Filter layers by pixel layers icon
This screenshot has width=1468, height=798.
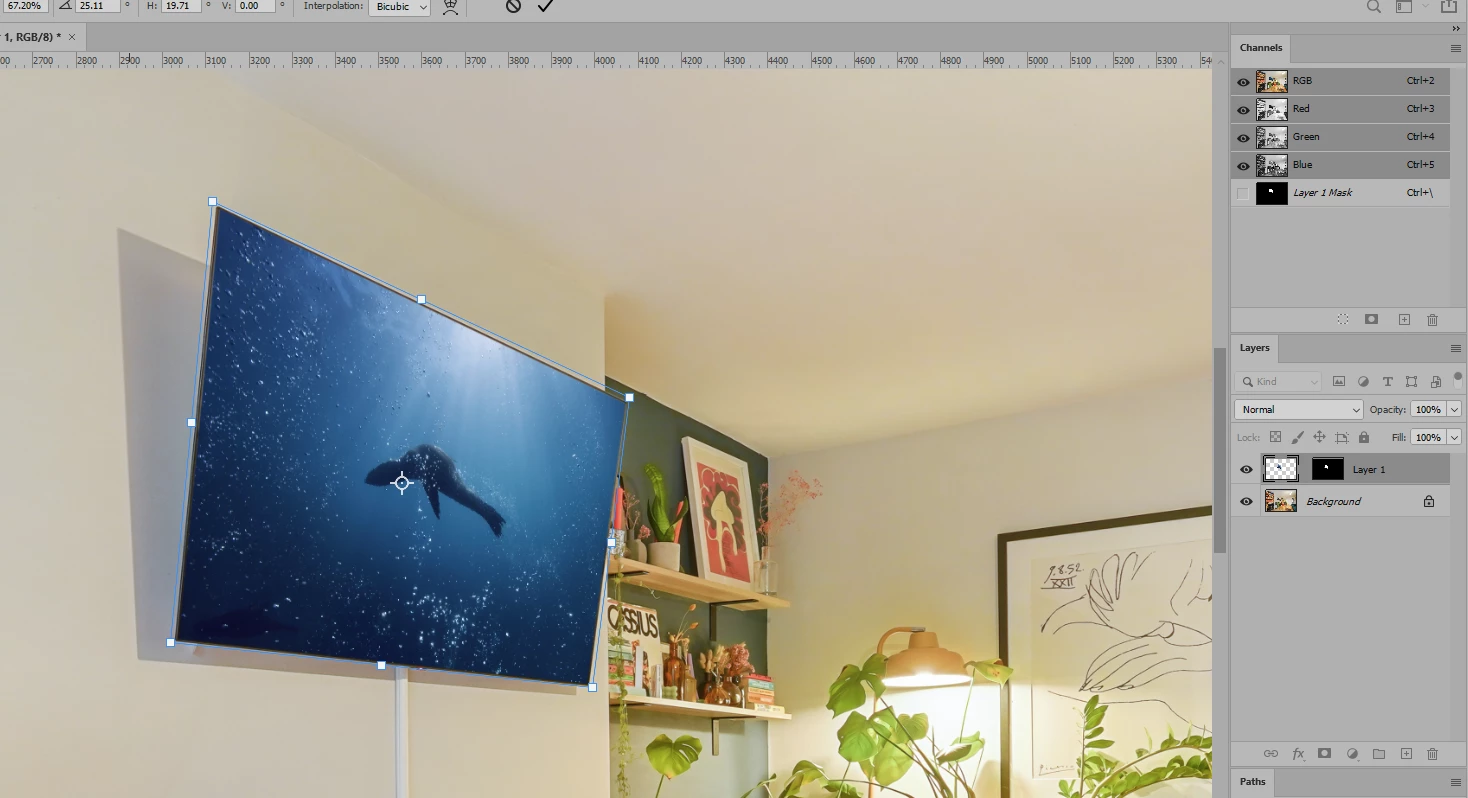[x=1339, y=382]
